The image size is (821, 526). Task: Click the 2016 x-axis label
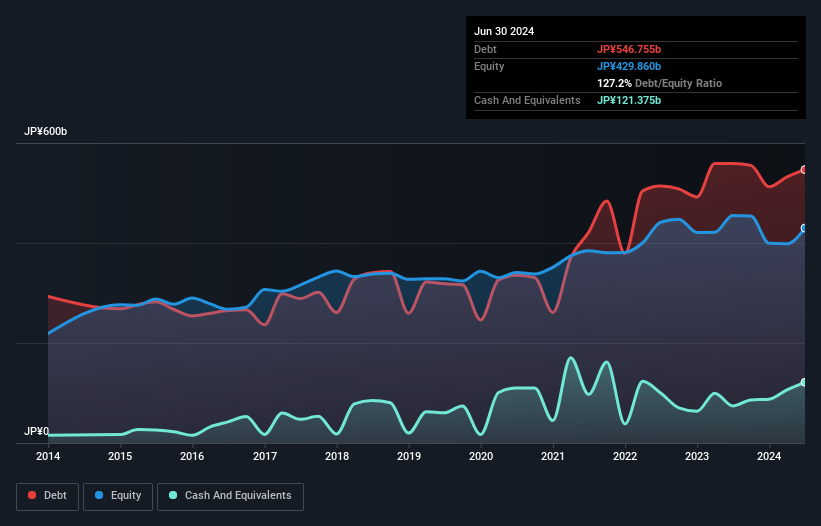pyautogui.click(x=192, y=456)
